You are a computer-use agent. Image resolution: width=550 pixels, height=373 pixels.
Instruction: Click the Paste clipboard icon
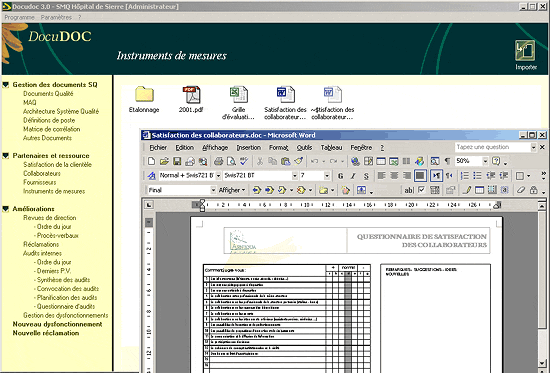pyautogui.click(x=286, y=161)
